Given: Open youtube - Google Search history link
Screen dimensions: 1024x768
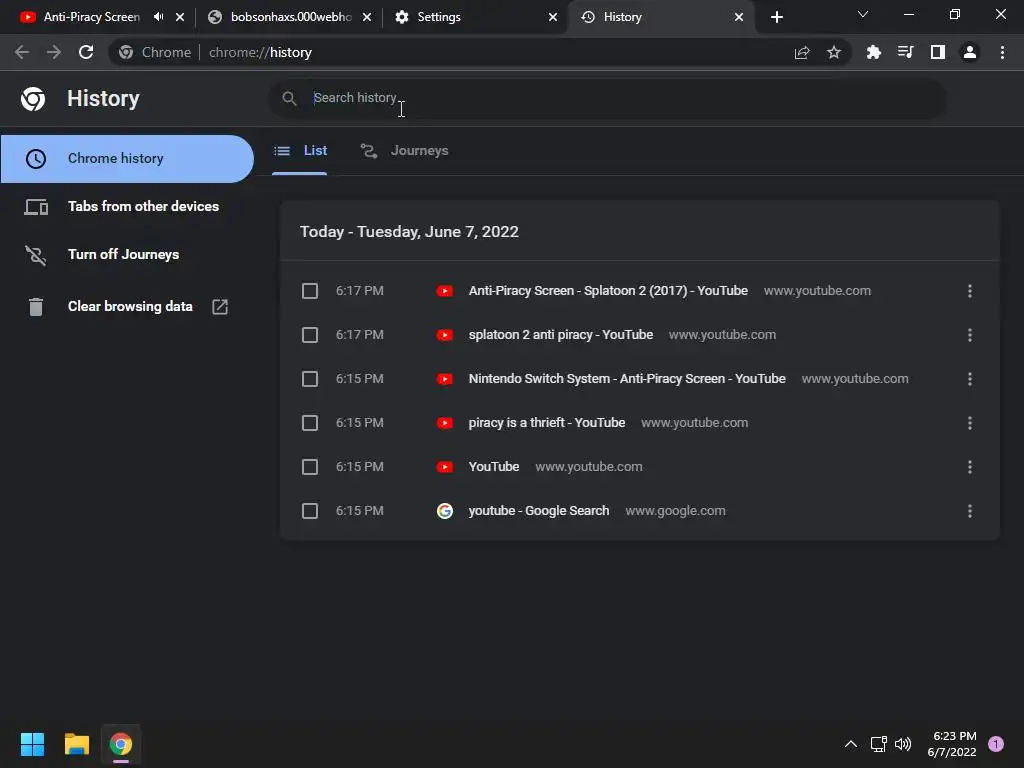Looking at the screenshot, I should (x=539, y=511).
